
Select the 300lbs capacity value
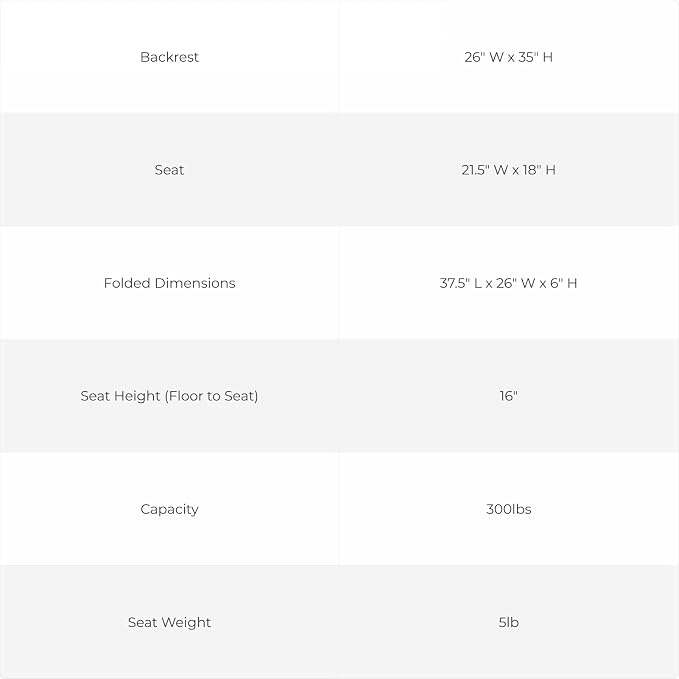tap(508, 509)
